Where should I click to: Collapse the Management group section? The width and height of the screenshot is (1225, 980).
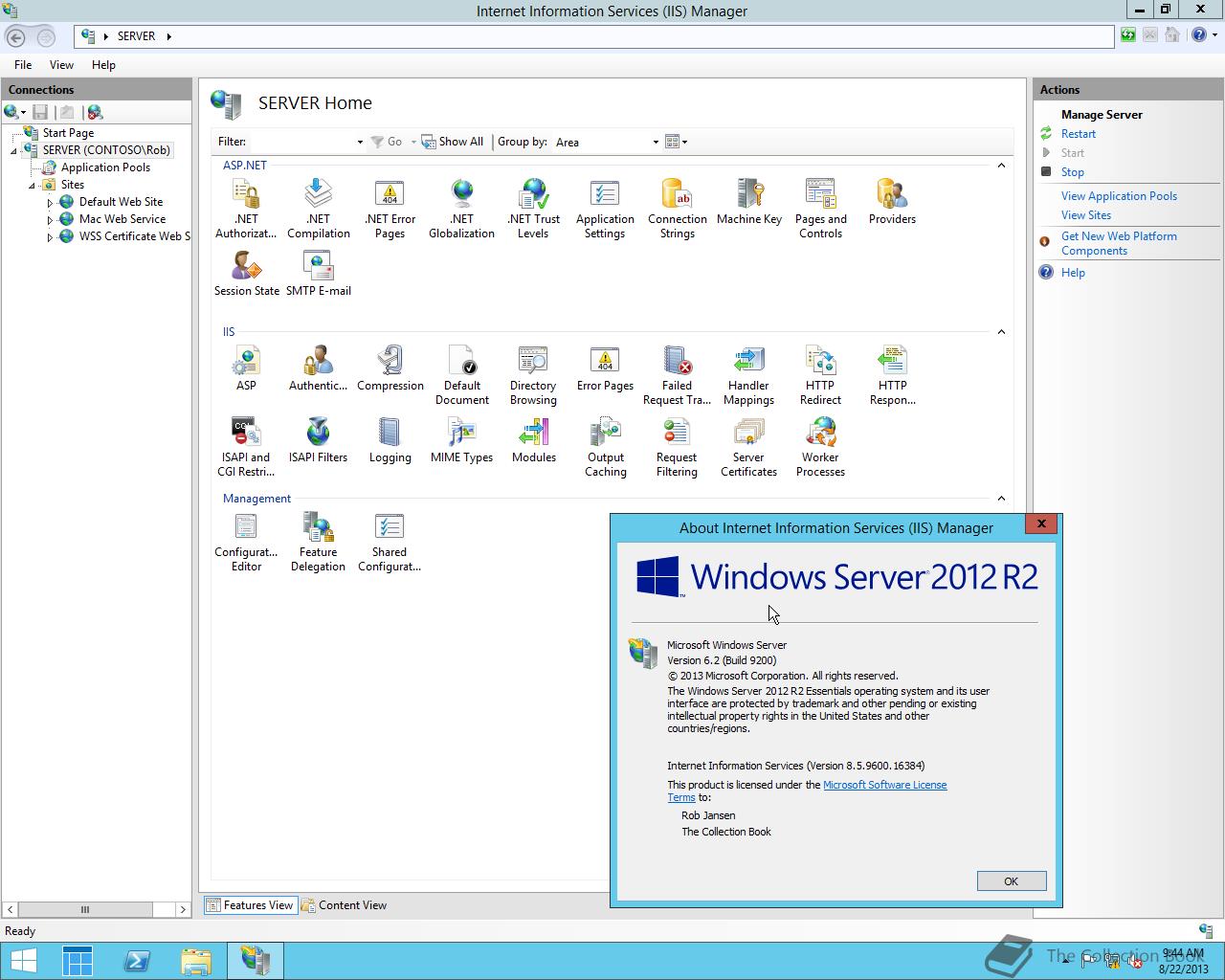tap(1001, 499)
